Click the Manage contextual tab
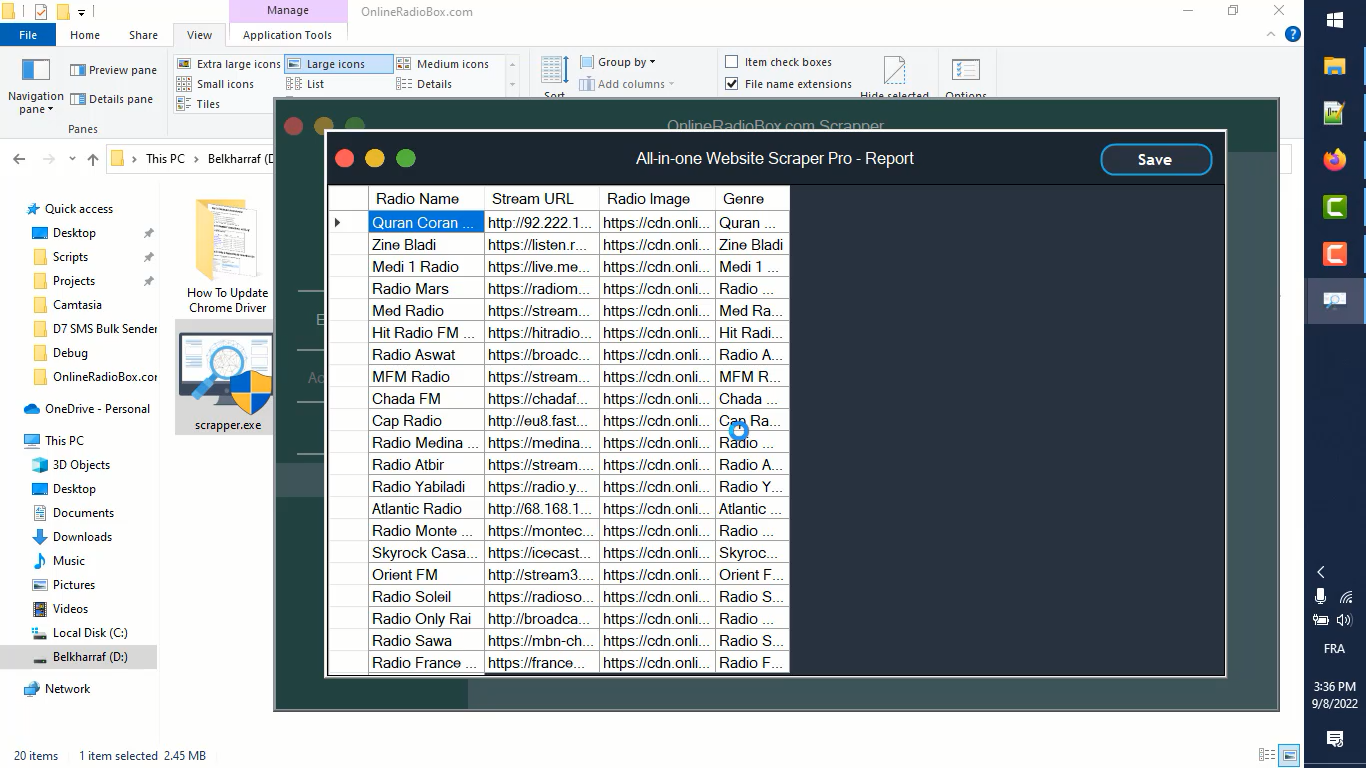 pyautogui.click(x=288, y=11)
